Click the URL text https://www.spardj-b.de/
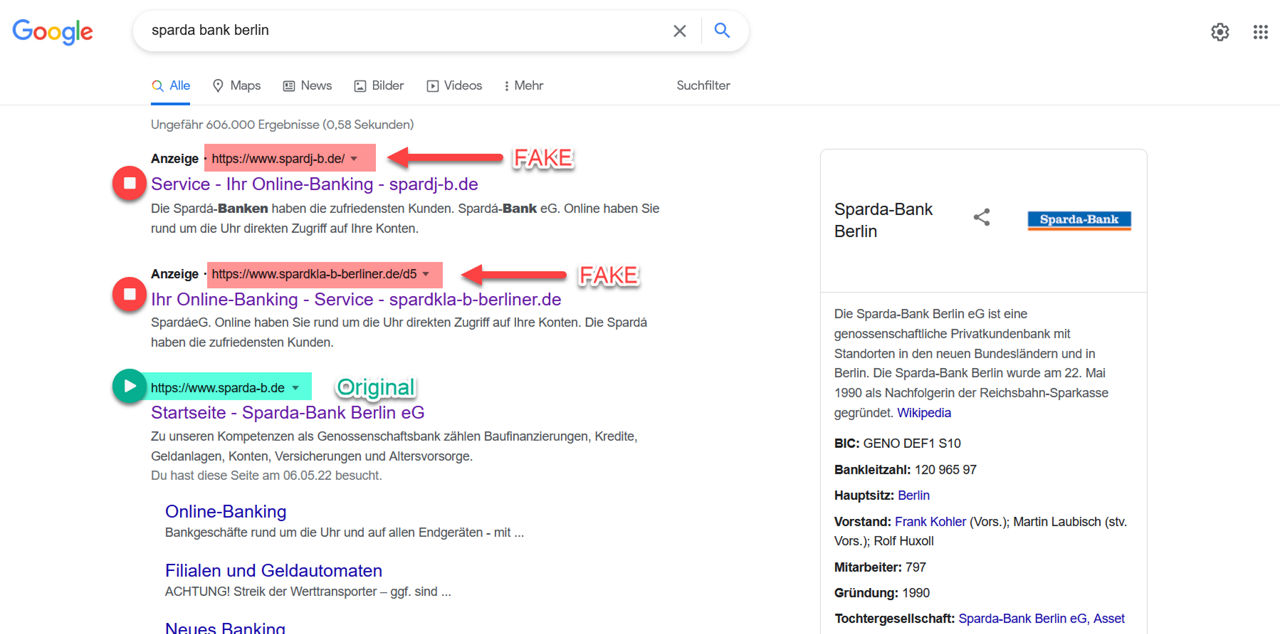The height and width of the screenshot is (634, 1280). point(278,159)
